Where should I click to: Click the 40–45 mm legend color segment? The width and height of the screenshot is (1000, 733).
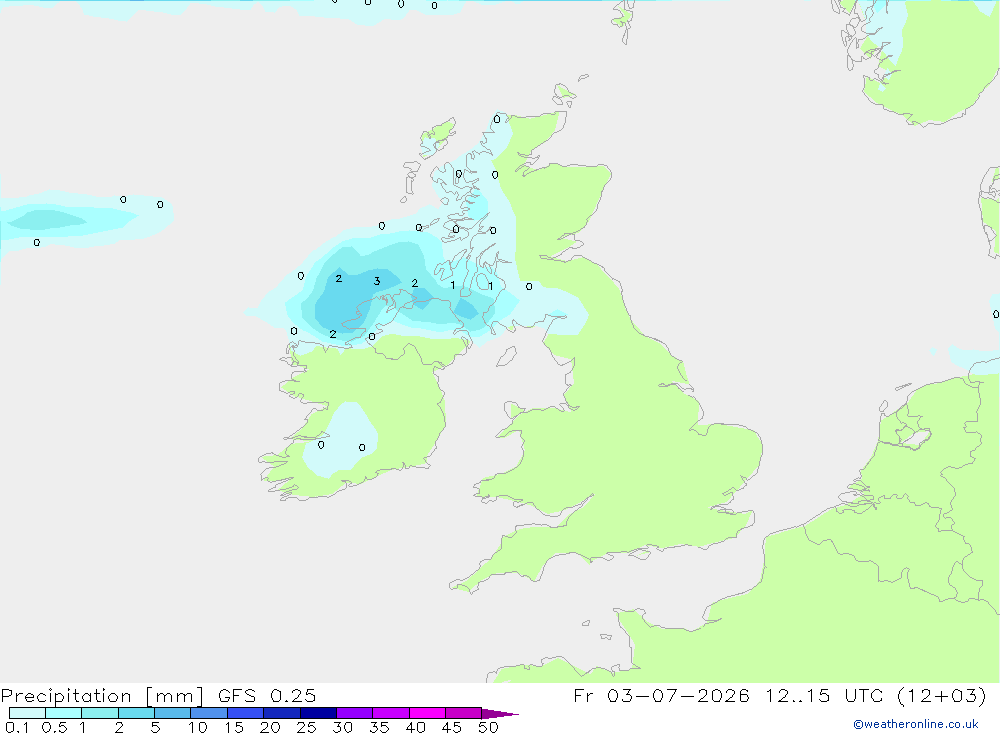tap(427, 713)
